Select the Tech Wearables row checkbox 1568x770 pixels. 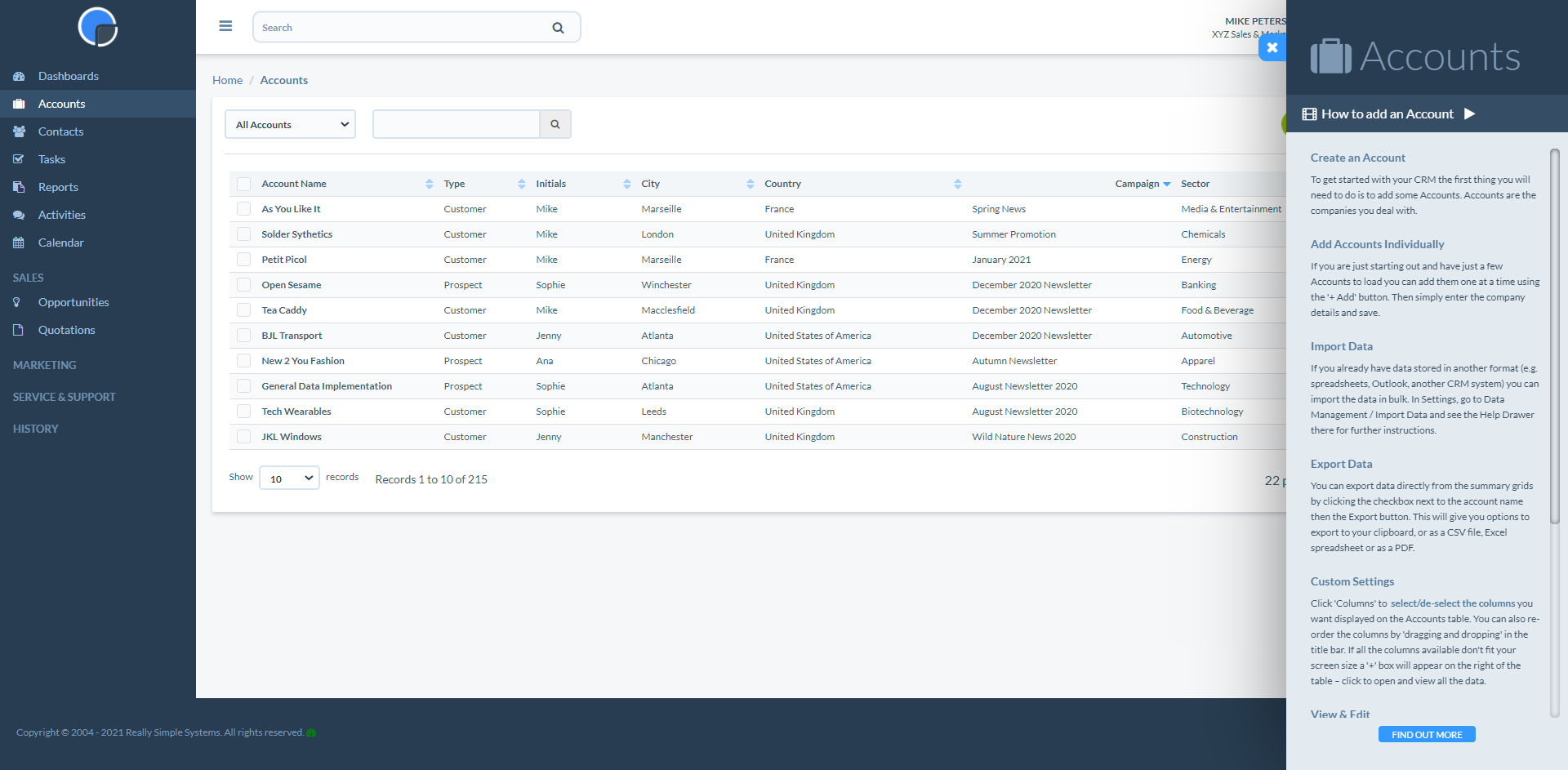tap(243, 412)
